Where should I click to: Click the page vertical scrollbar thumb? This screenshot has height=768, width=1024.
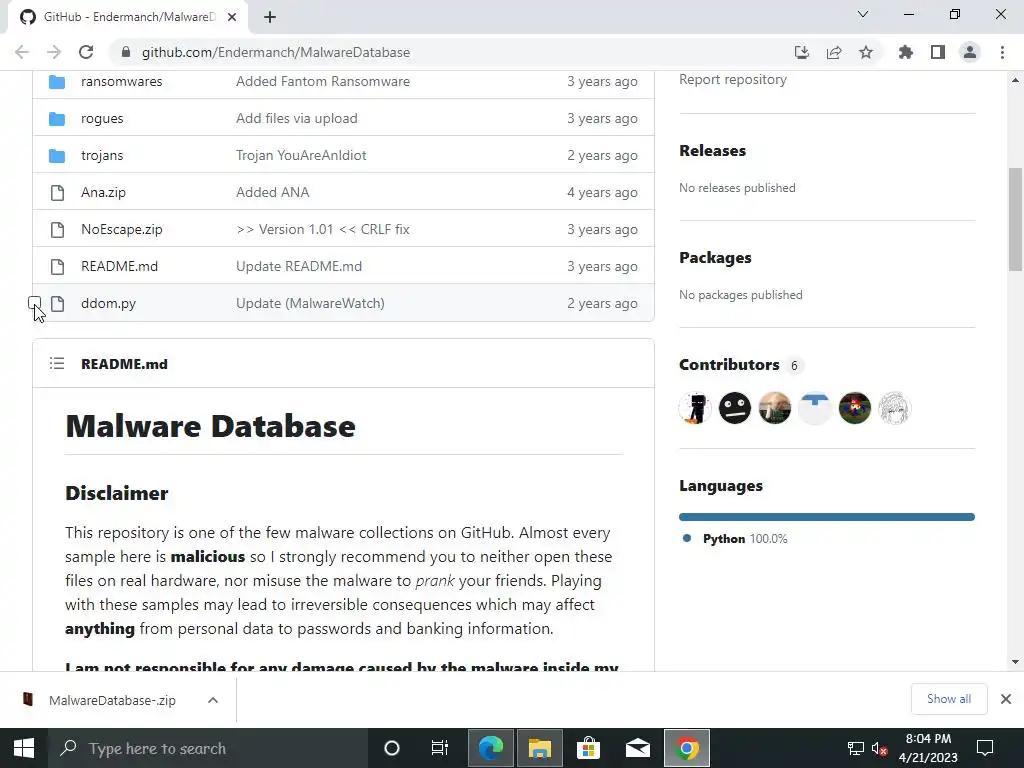(1015, 219)
